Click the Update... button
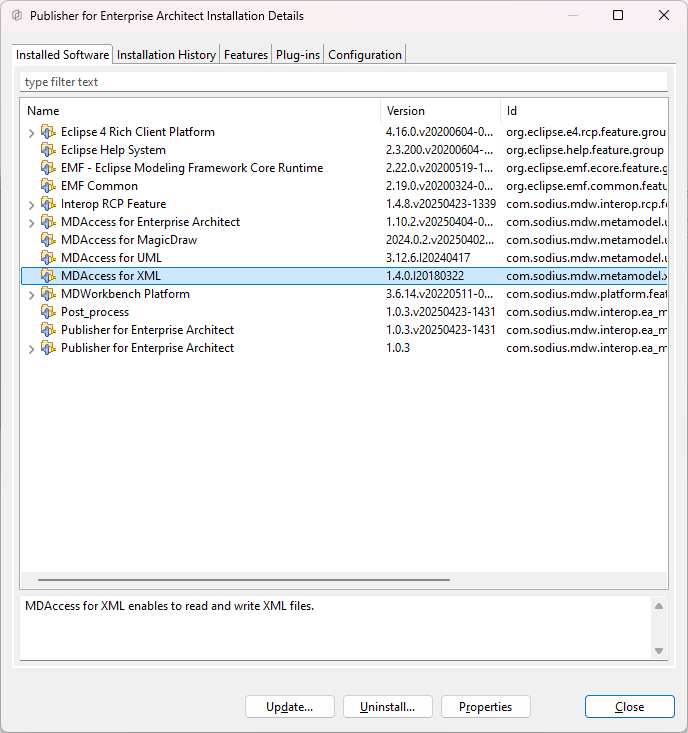 [x=289, y=707]
